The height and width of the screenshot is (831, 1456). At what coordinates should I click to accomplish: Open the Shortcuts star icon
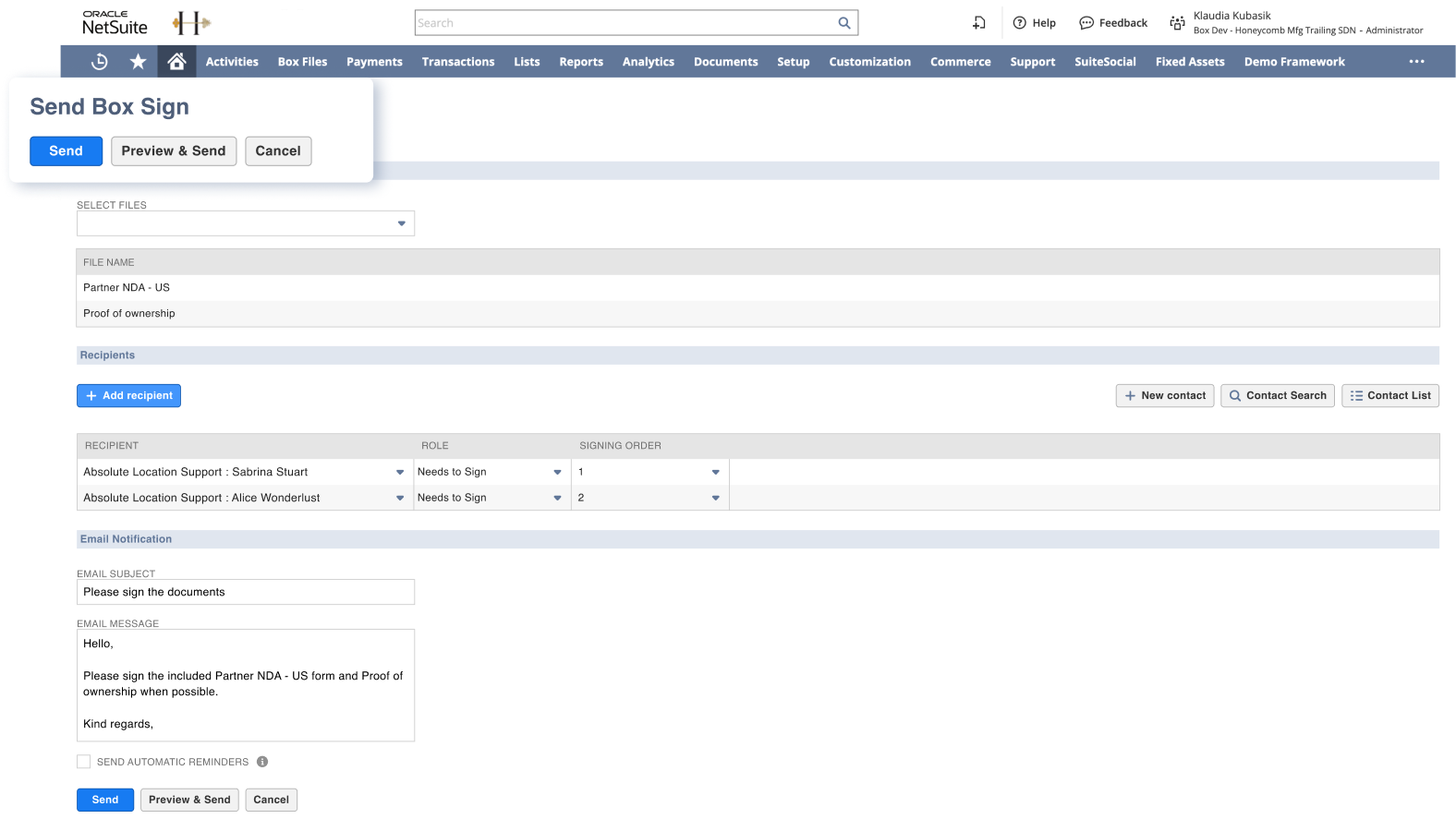(x=138, y=62)
